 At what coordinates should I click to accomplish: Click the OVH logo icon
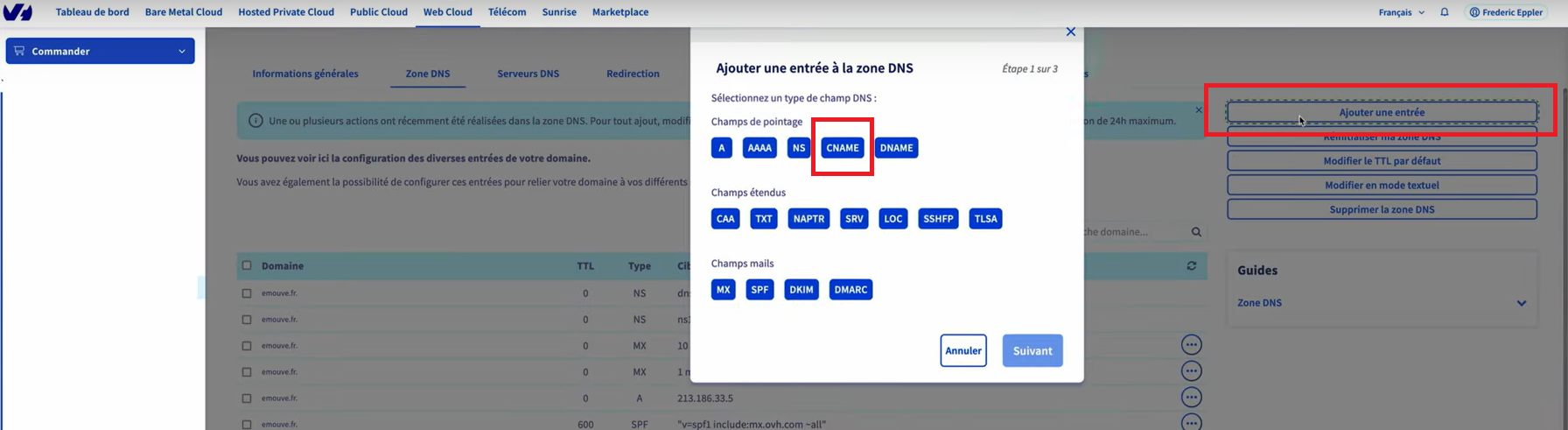(17, 12)
